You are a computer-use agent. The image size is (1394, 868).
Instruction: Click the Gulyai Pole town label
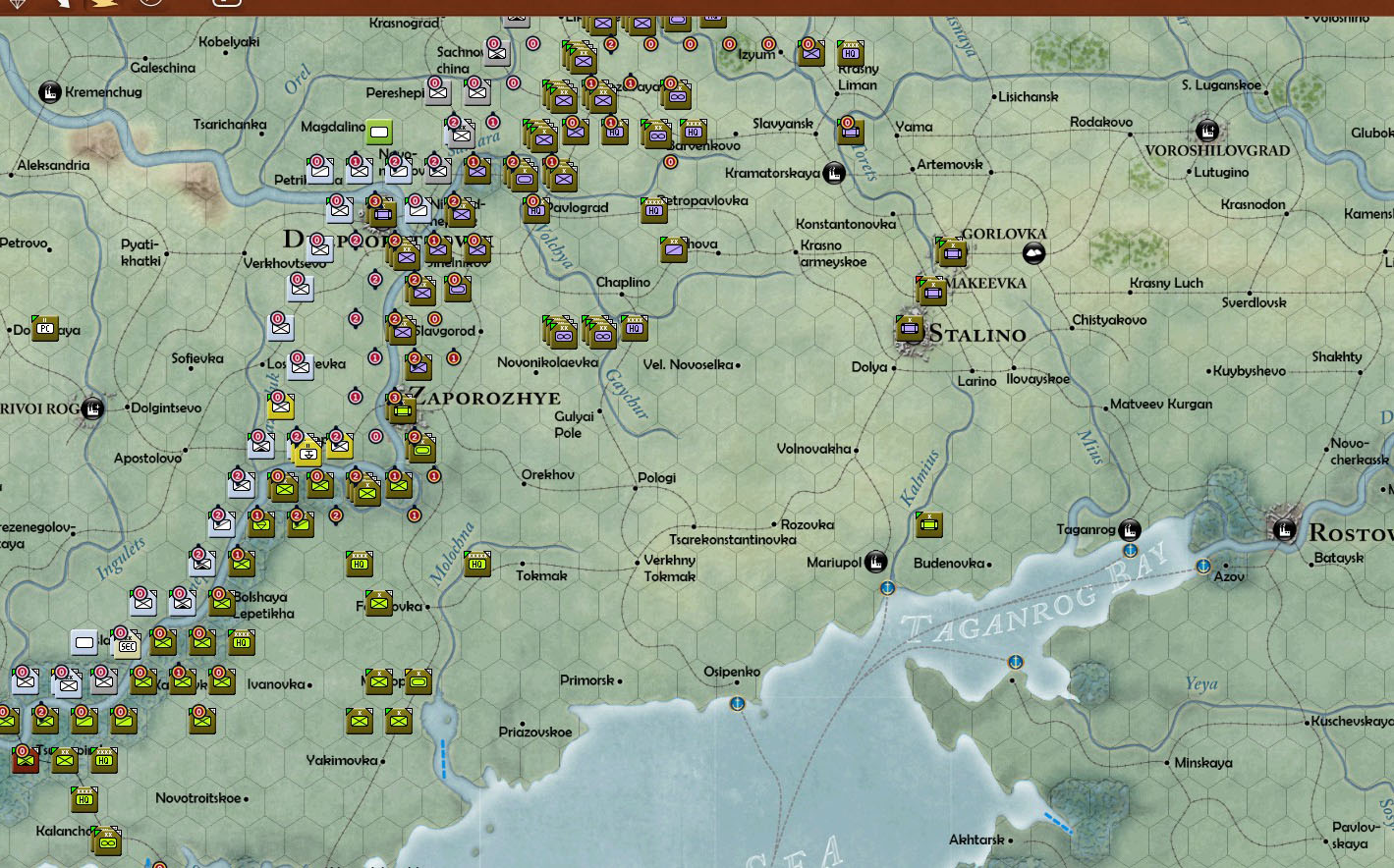pos(575,424)
